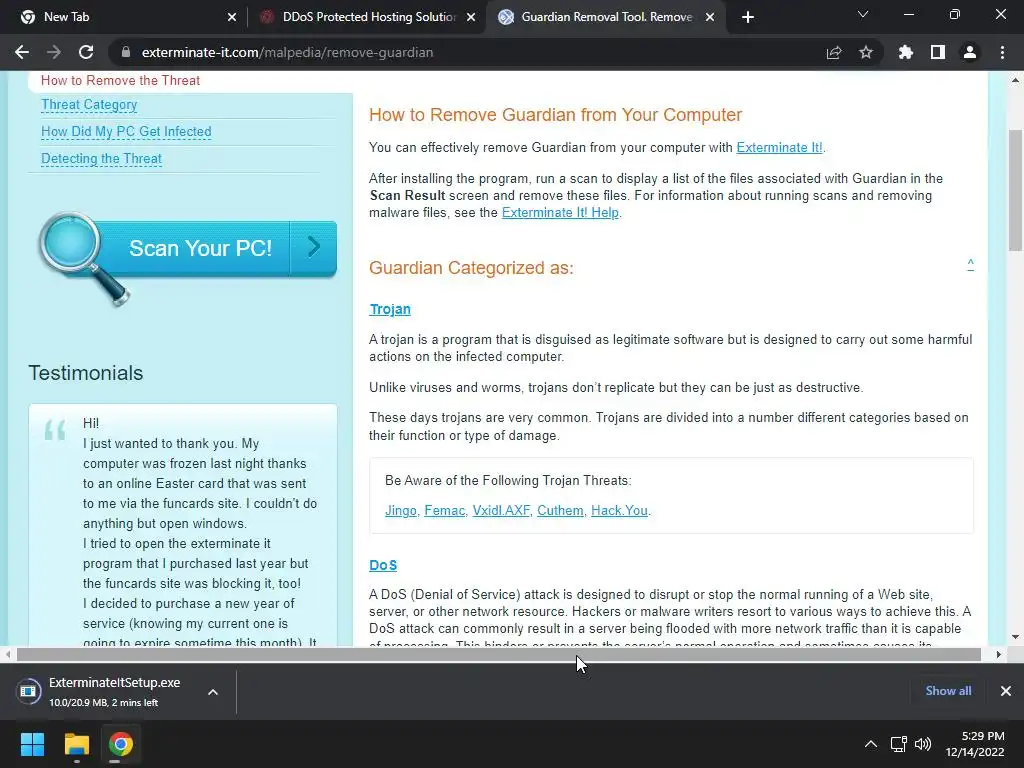This screenshot has width=1024, height=768.
Task: Open the Exterminate It! link
Action: click(779, 148)
